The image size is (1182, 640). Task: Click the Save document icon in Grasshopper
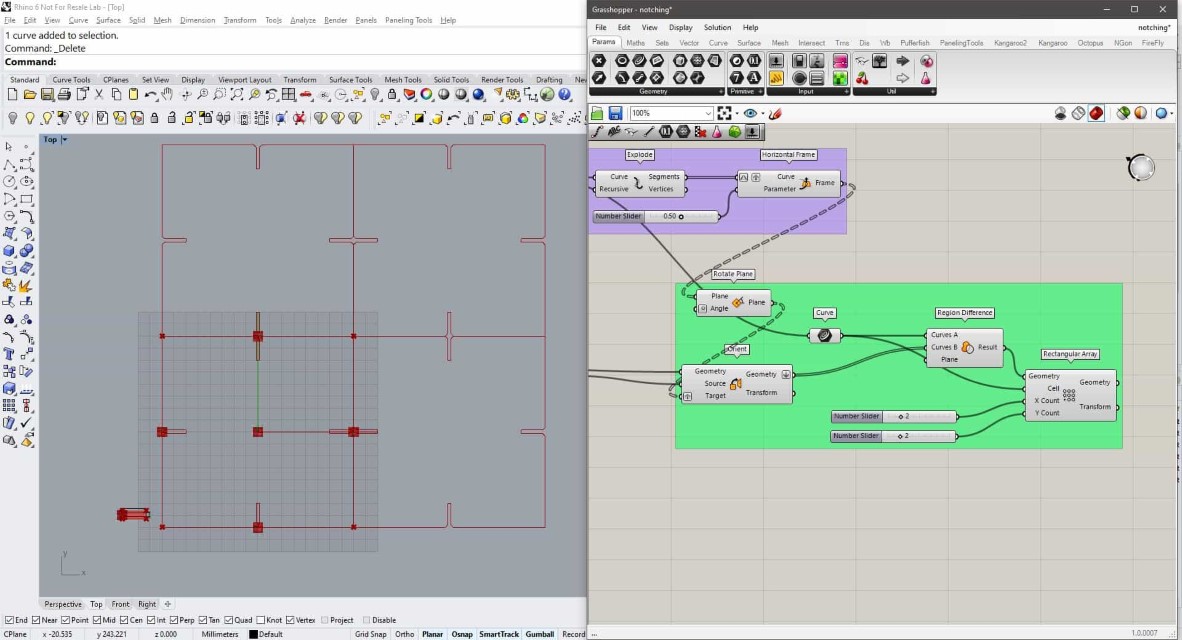pyautogui.click(x=615, y=113)
